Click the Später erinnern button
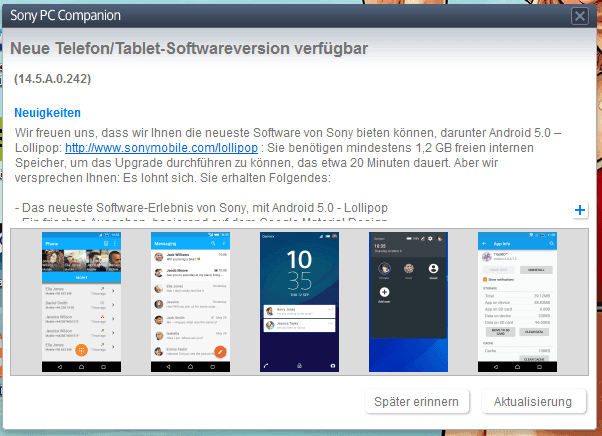 click(x=417, y=401)
